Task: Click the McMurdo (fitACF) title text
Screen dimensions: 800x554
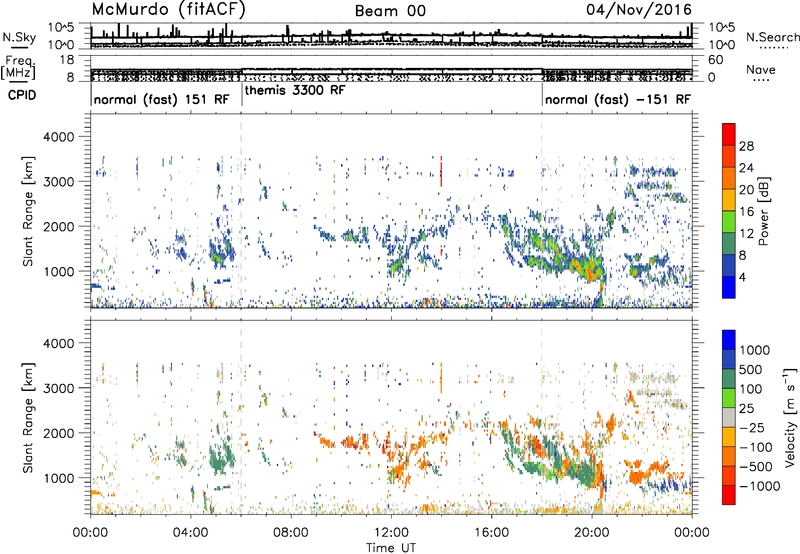Action: click(168, 10)
